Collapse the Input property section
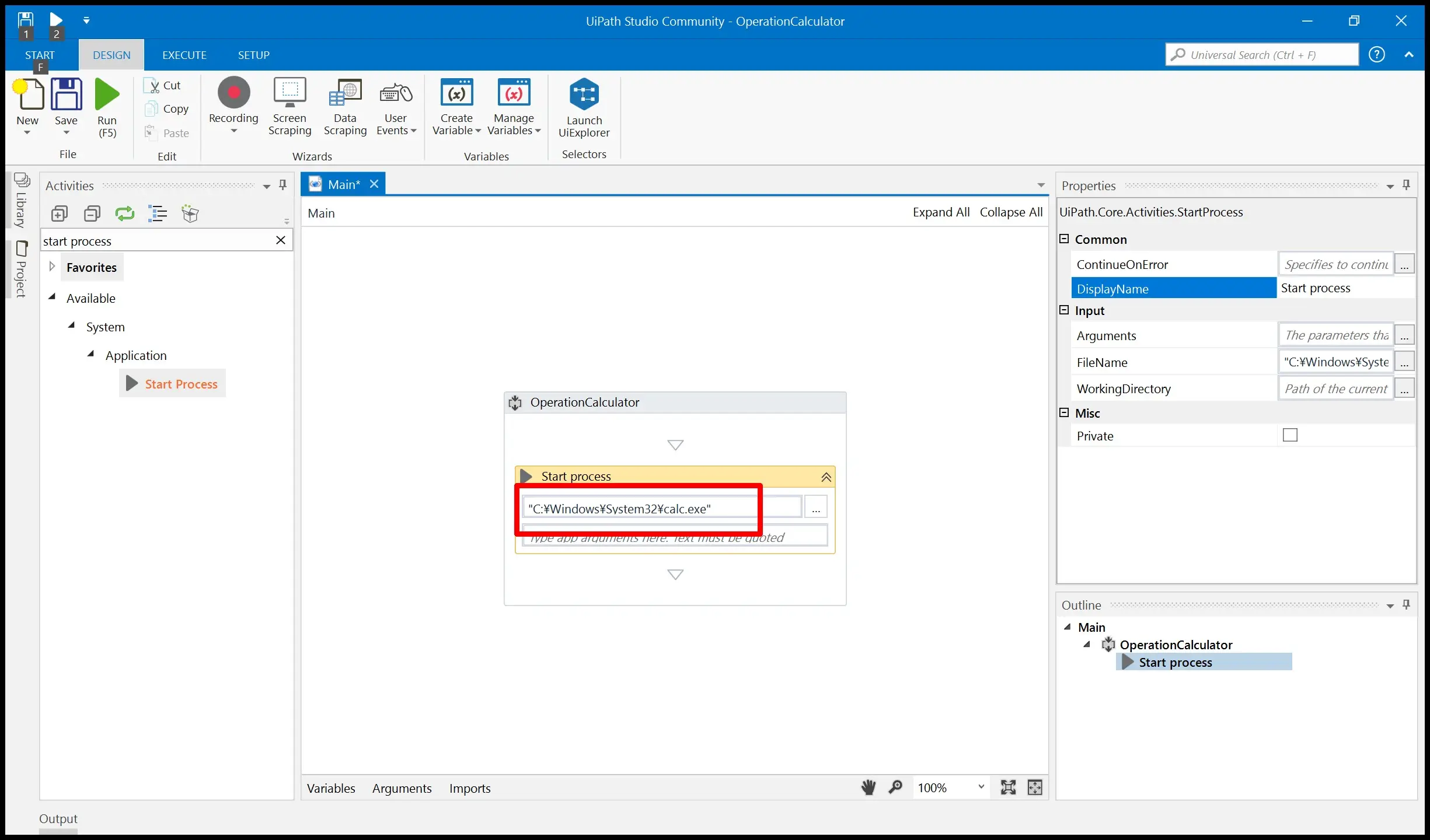 tap(1064, 310)
